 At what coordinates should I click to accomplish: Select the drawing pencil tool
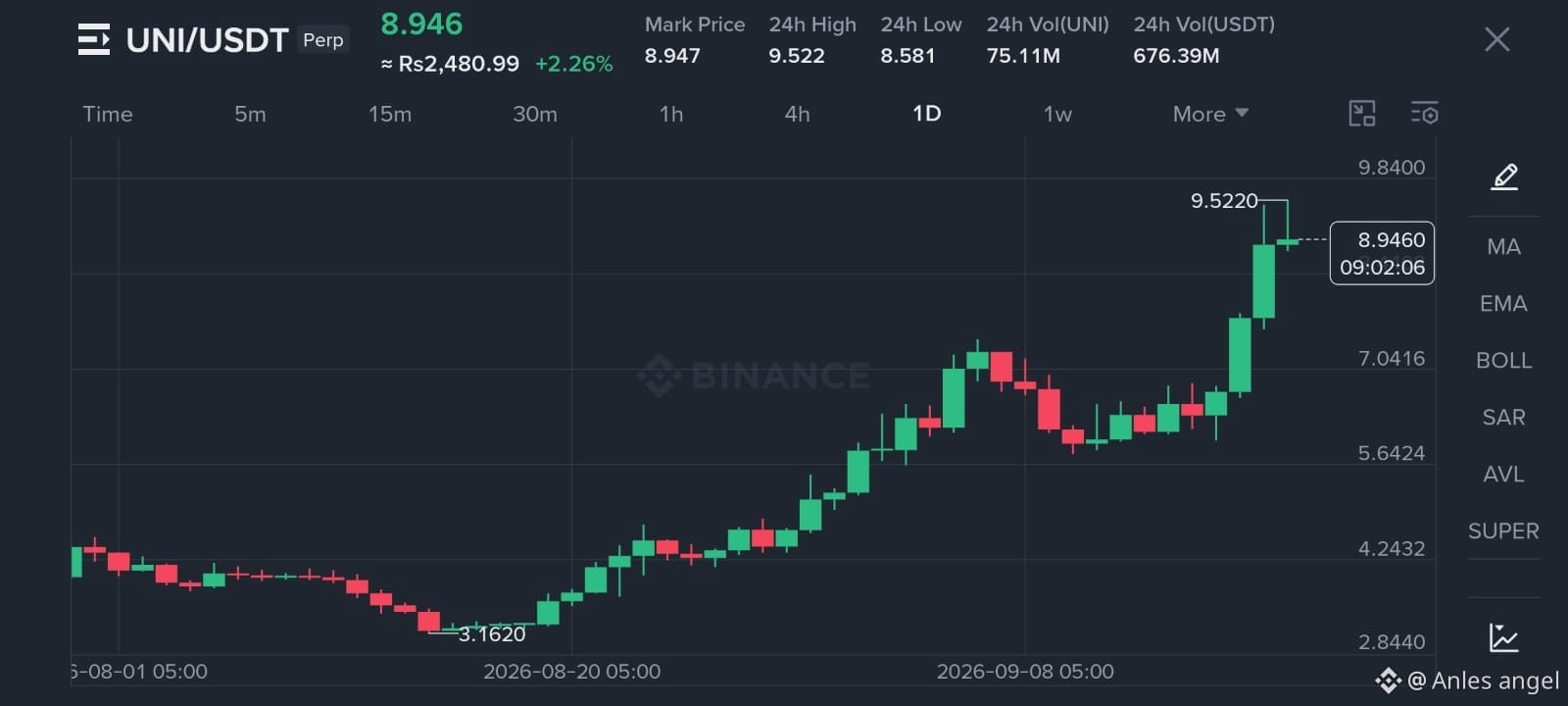pos(1504,176)
